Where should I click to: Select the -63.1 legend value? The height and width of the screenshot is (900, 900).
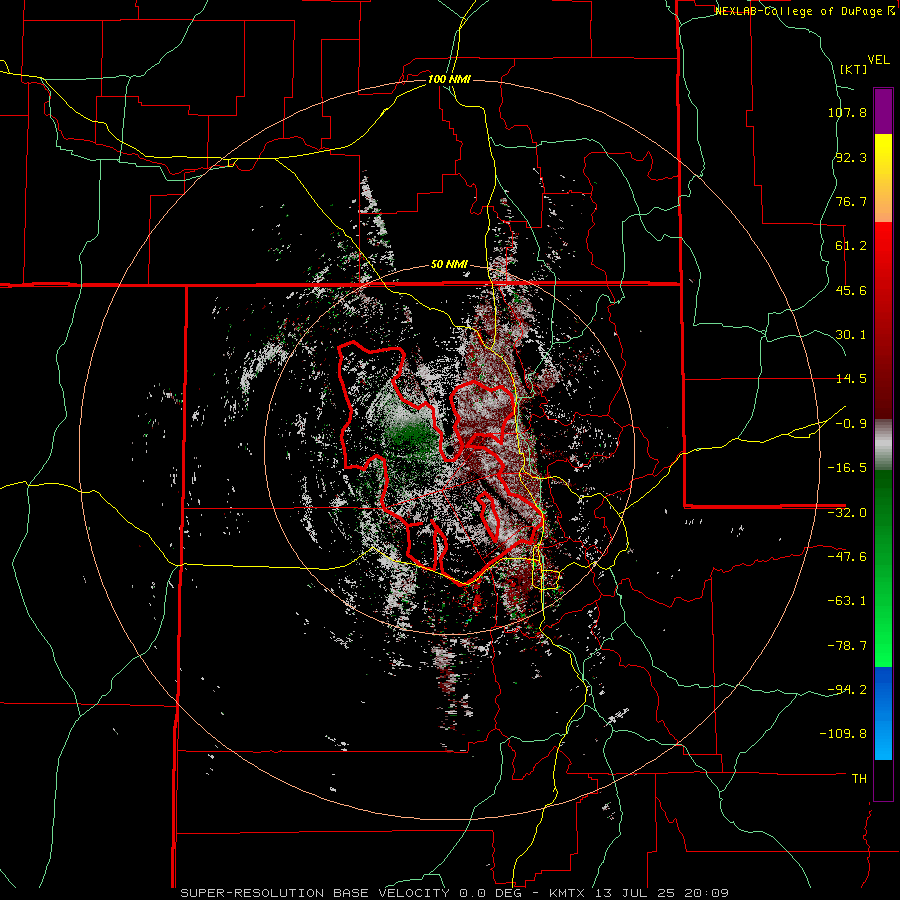tap(847, 601)
